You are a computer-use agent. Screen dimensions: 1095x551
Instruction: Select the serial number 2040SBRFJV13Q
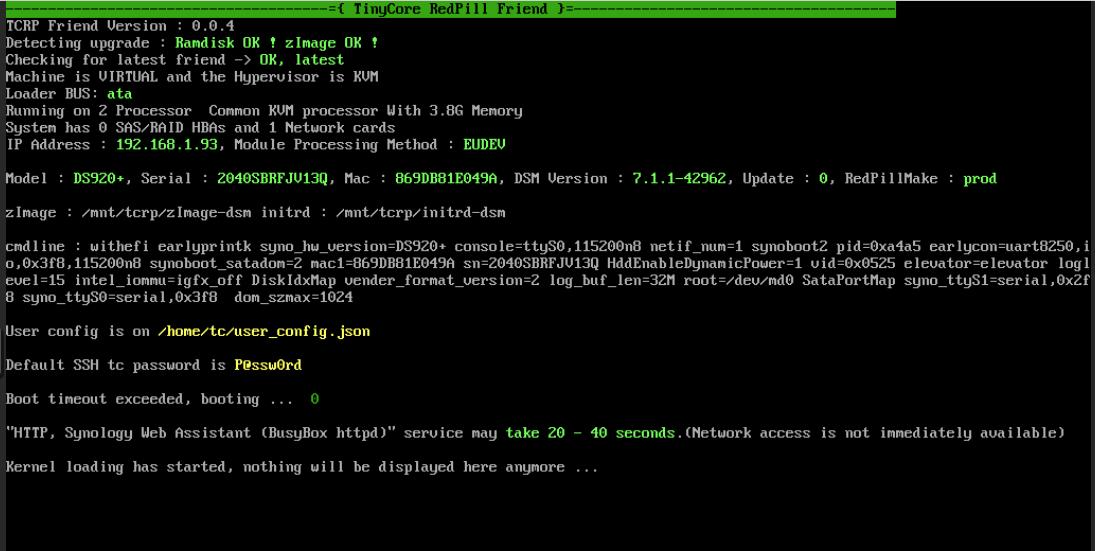(272, 179)
